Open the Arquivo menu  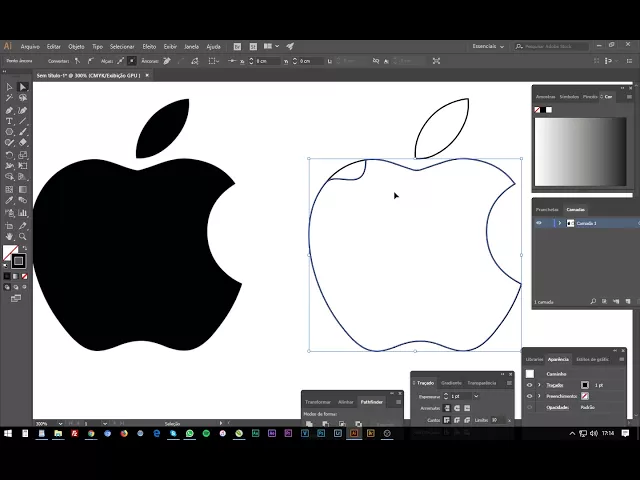click(30, 47)
